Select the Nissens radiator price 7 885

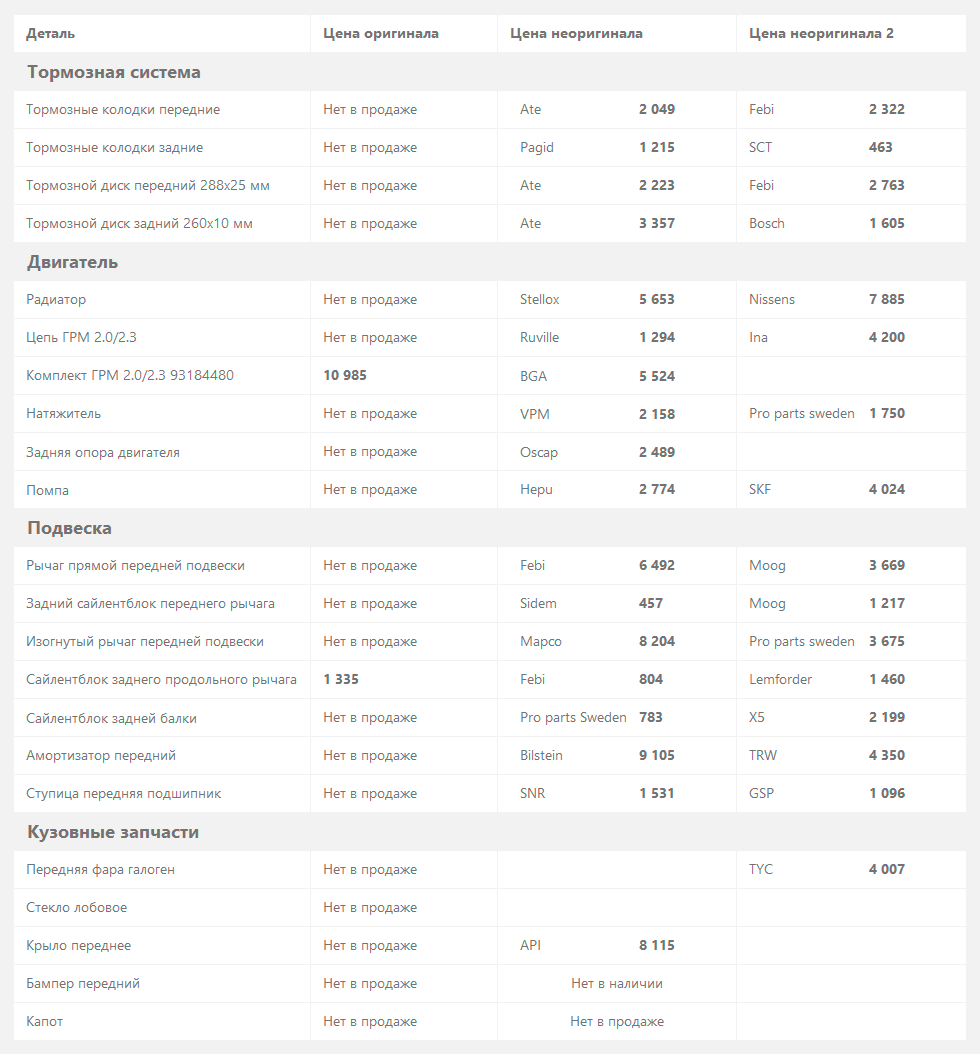pyautogui.click(x=886, y=300)
